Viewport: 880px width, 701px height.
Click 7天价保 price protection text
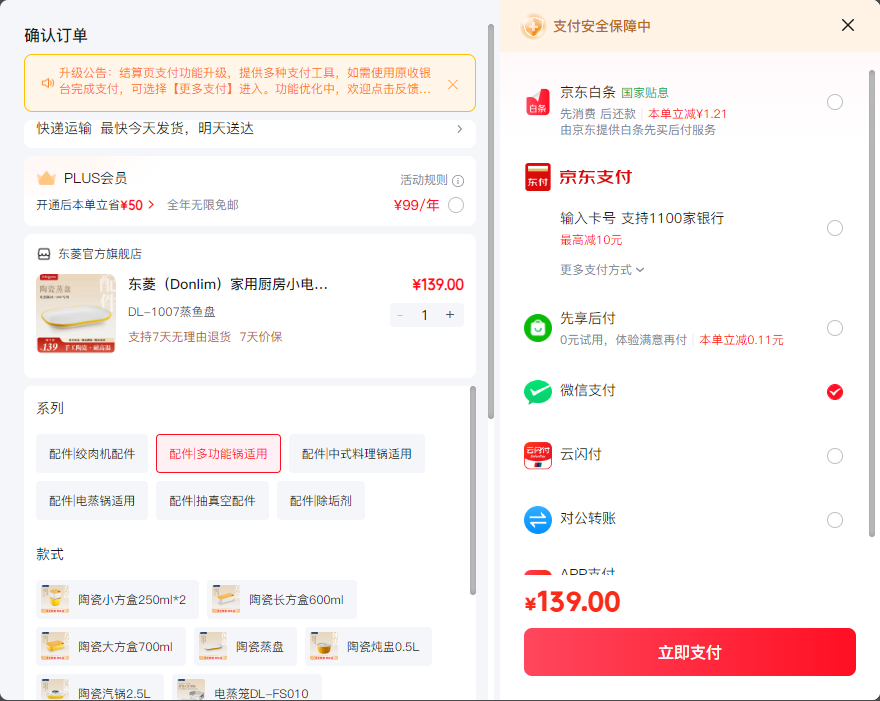click(x=261, y=337)
